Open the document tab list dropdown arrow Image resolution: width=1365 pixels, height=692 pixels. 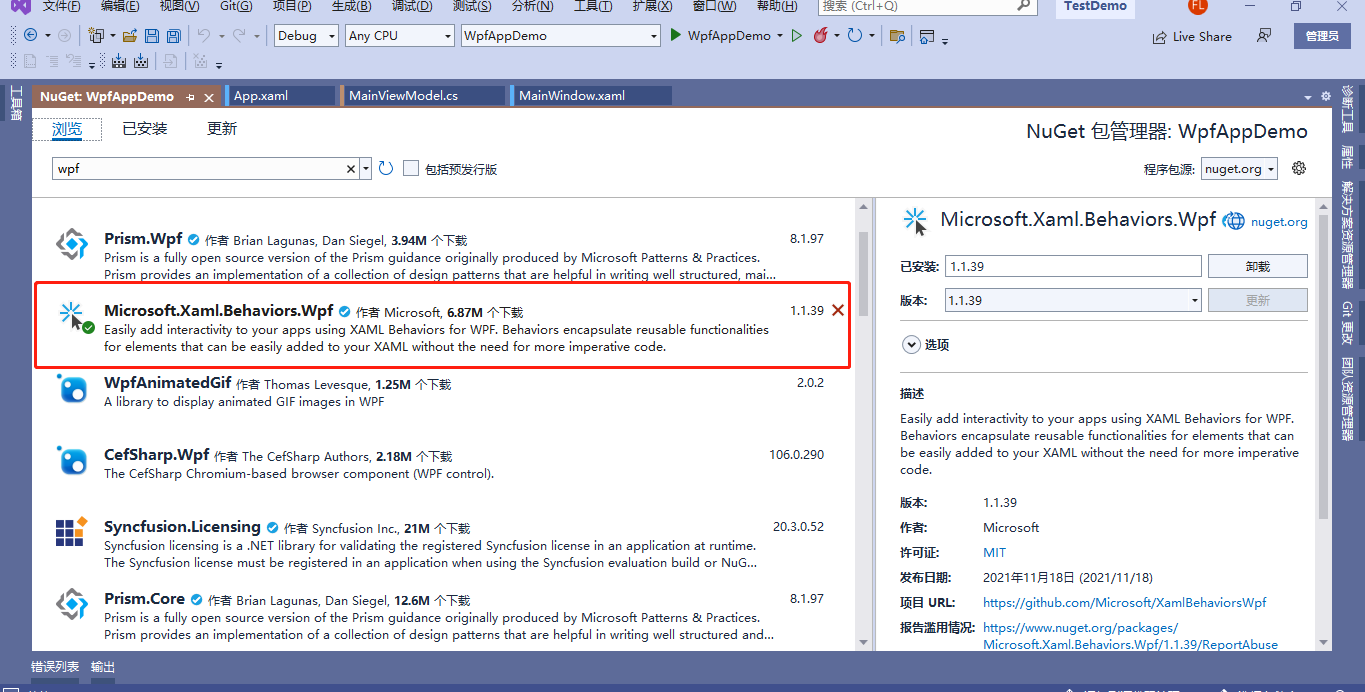(1307, 97)
